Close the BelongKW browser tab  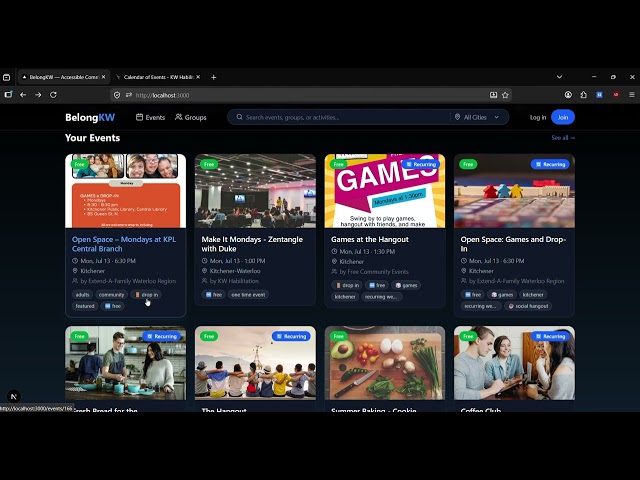(x=103, y=77)
